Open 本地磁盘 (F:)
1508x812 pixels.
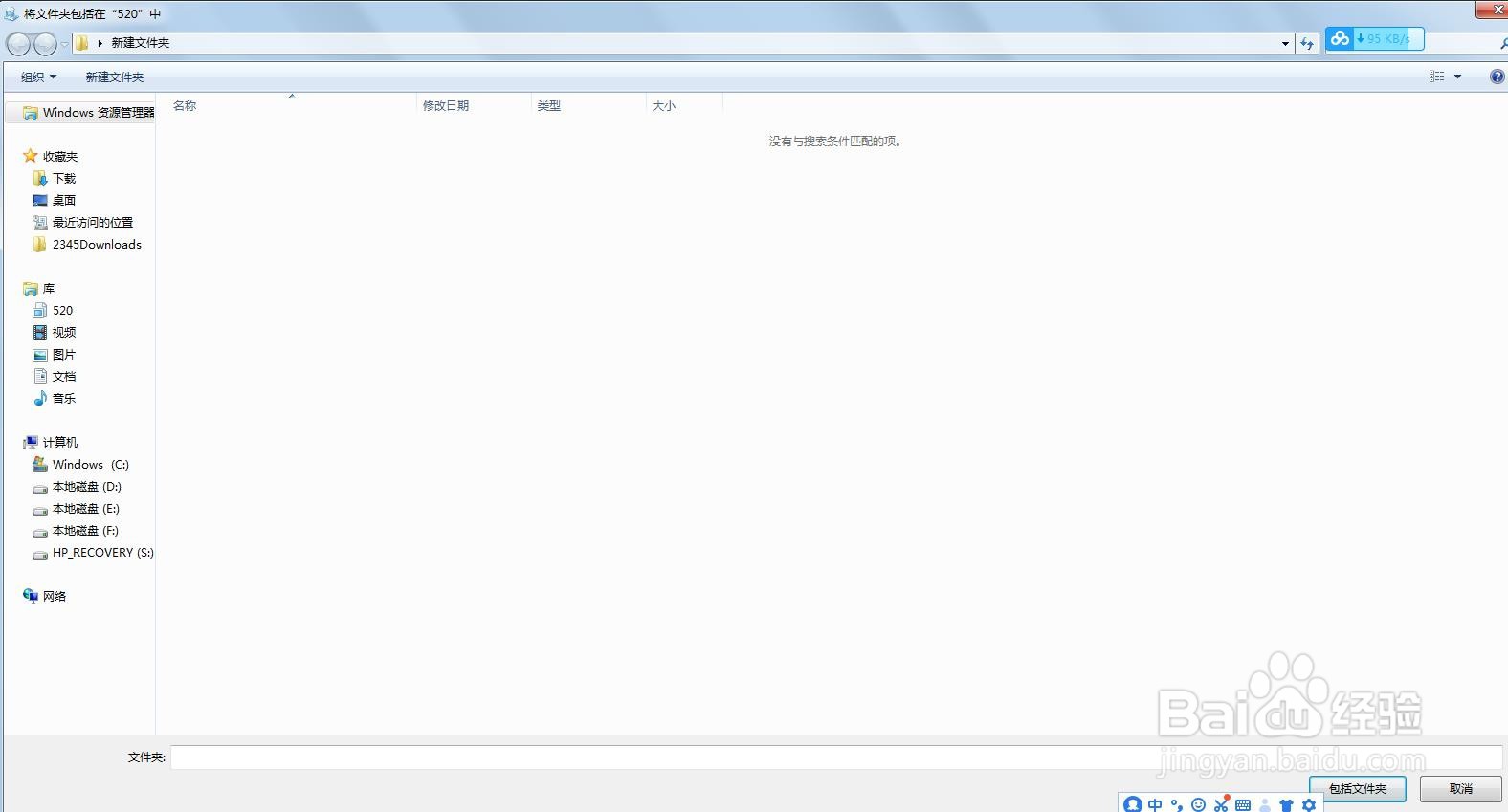86,530
